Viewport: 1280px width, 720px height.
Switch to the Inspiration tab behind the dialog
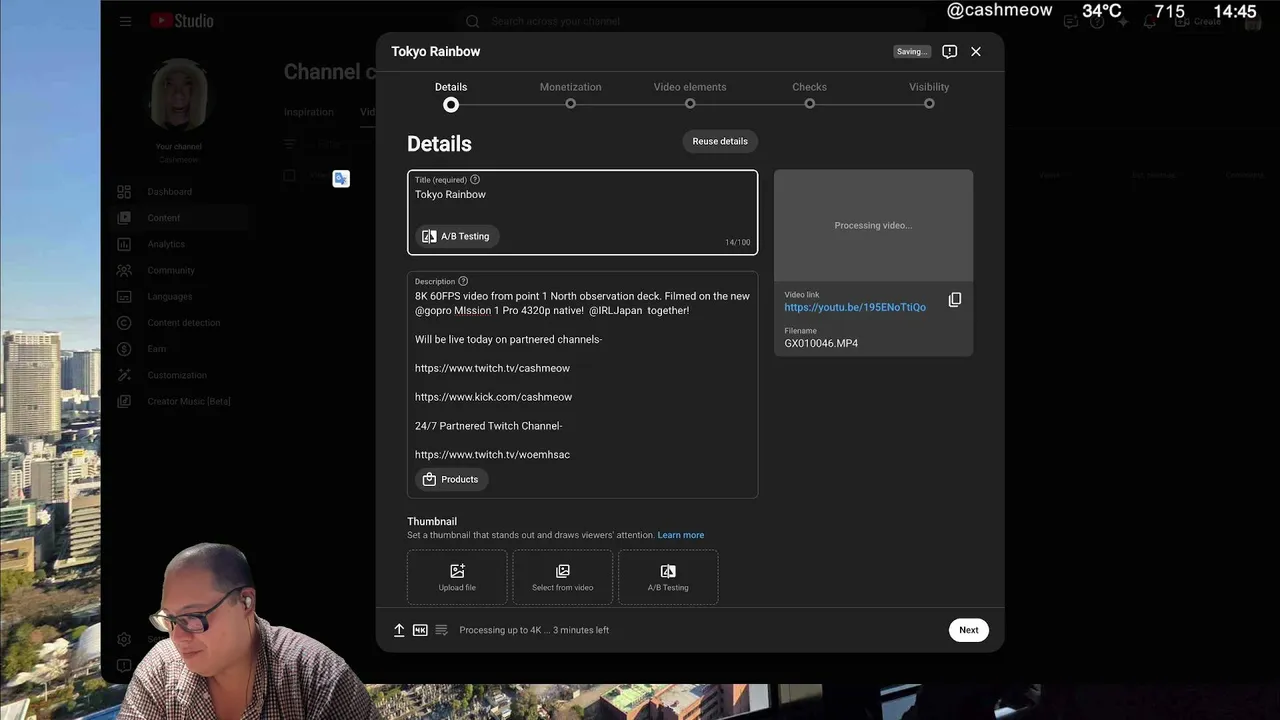point(308,112)
